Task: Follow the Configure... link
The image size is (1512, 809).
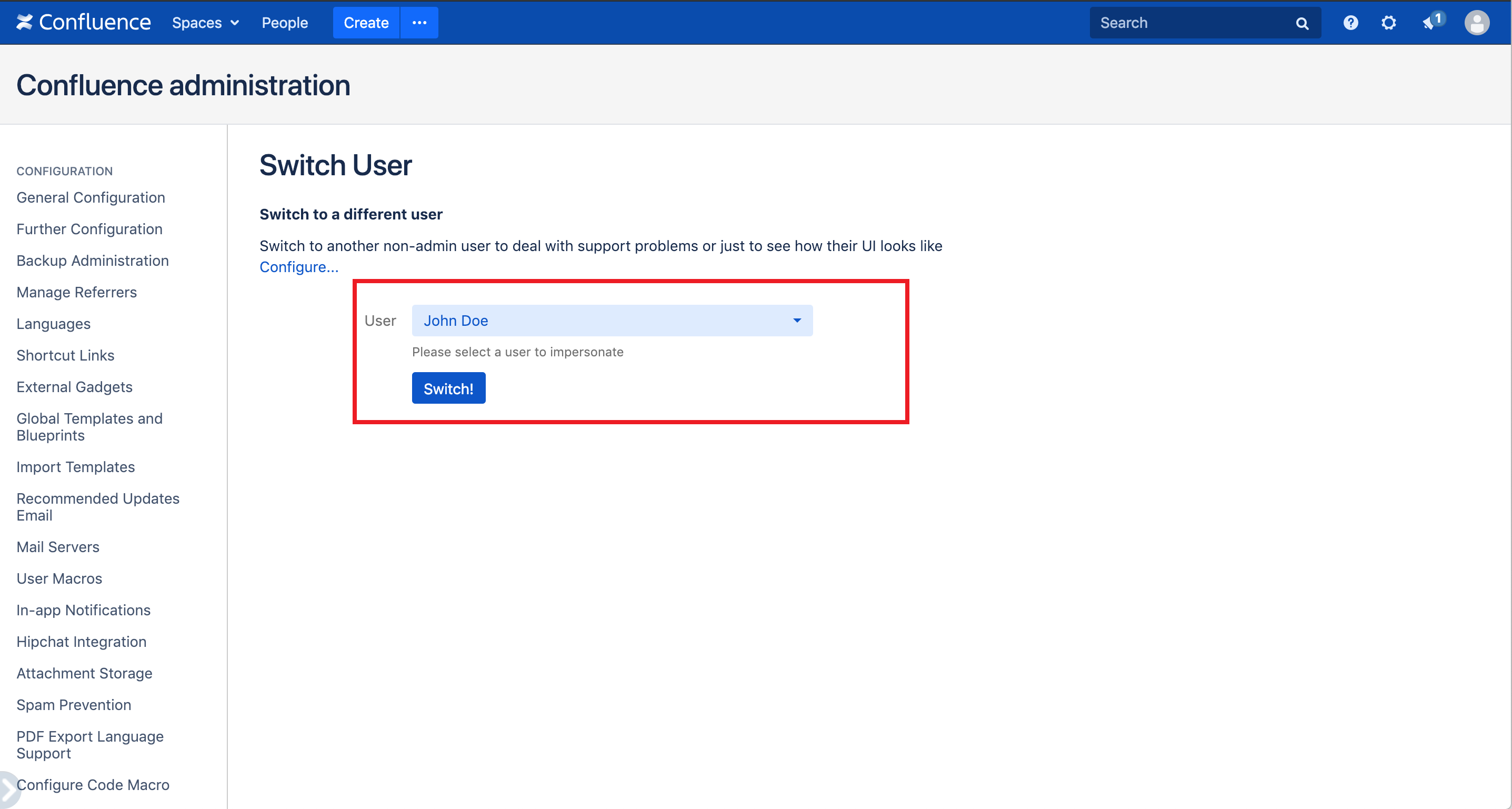Action: click(x=299, y=266)
